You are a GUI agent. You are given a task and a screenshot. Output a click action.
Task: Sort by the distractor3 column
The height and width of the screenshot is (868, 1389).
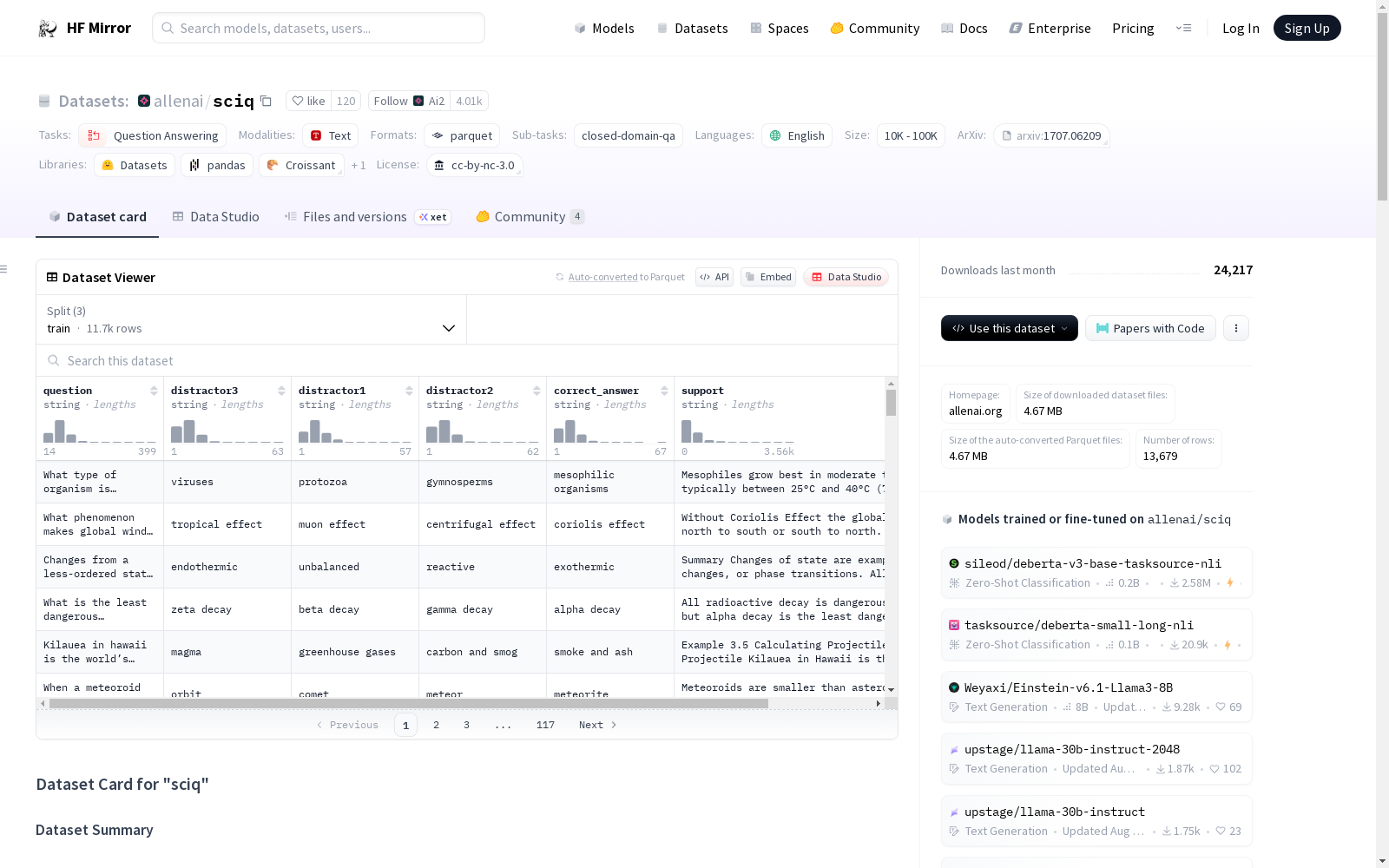(281, 391)
